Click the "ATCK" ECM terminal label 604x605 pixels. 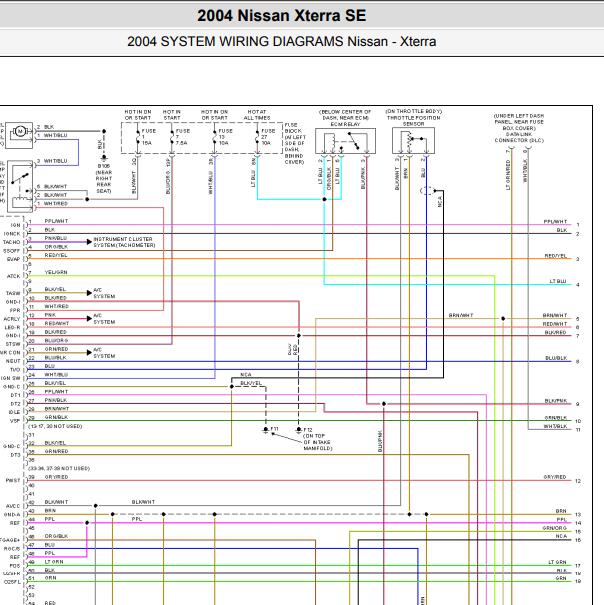point(14,276)
